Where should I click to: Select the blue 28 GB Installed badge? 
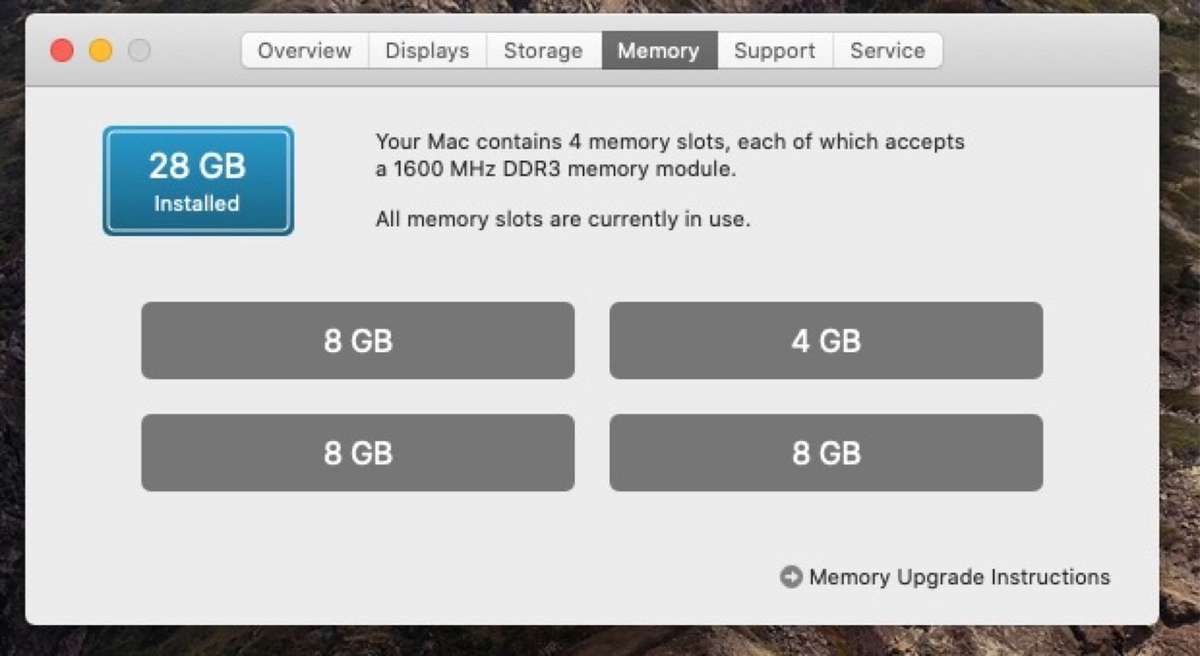(197, 180)
